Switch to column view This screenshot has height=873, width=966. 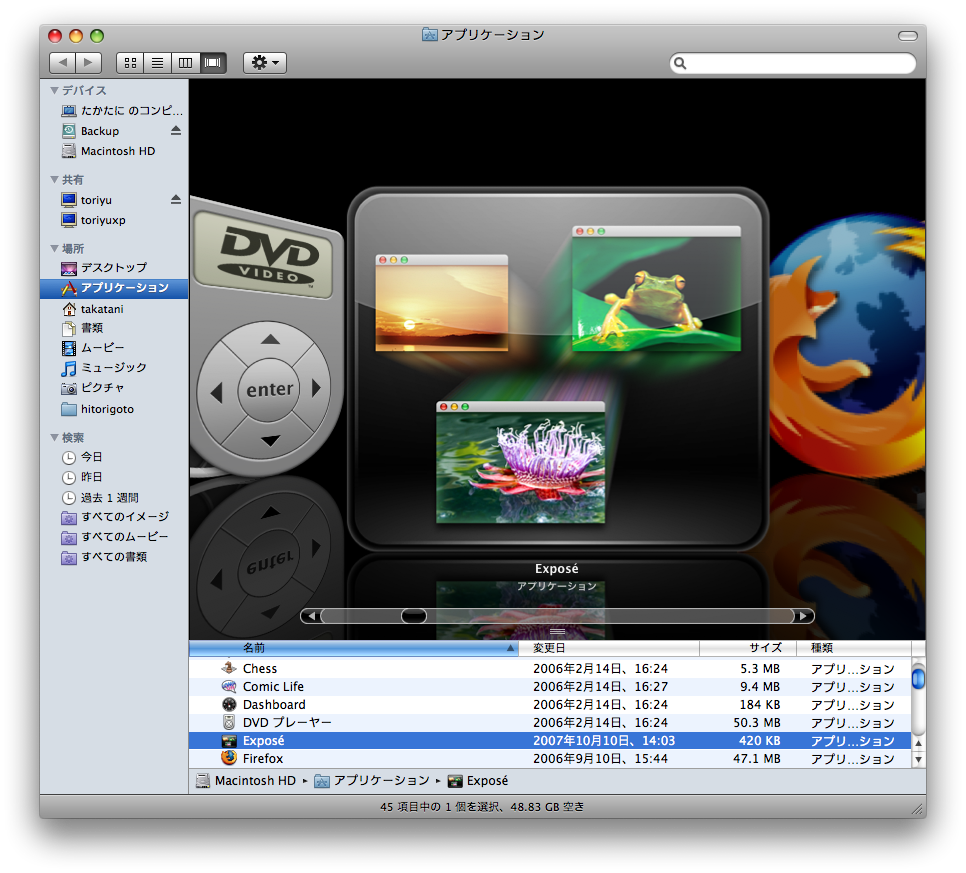(x=185, y=62)
